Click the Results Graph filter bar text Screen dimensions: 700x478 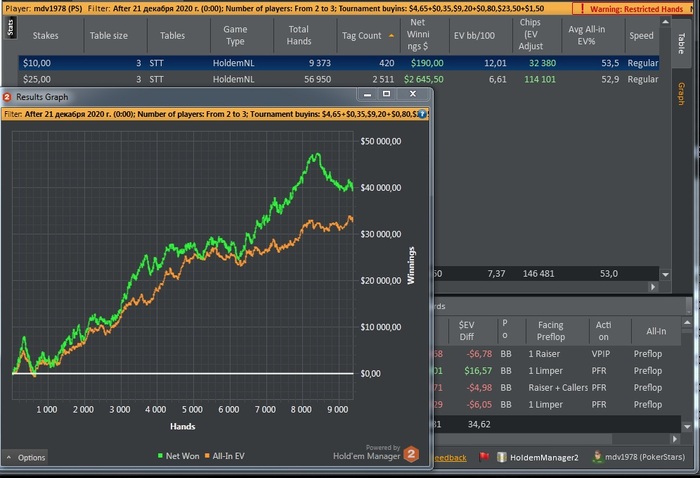pyautogui.click(x=215, y=114)
